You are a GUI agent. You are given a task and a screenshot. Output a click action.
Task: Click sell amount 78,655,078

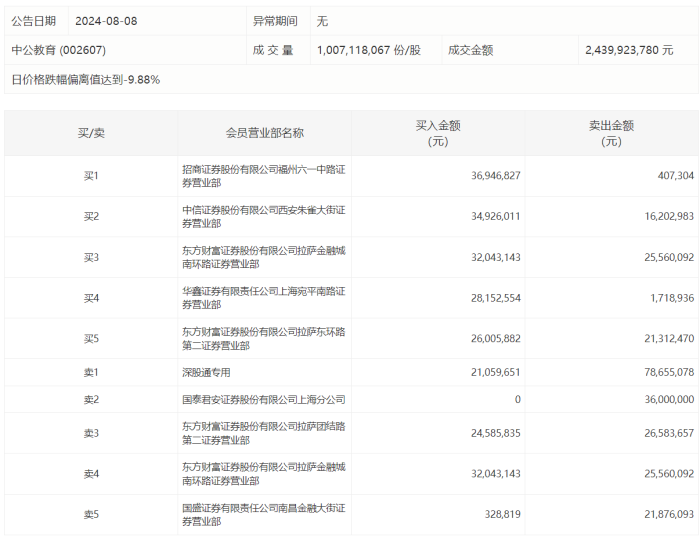669,372
